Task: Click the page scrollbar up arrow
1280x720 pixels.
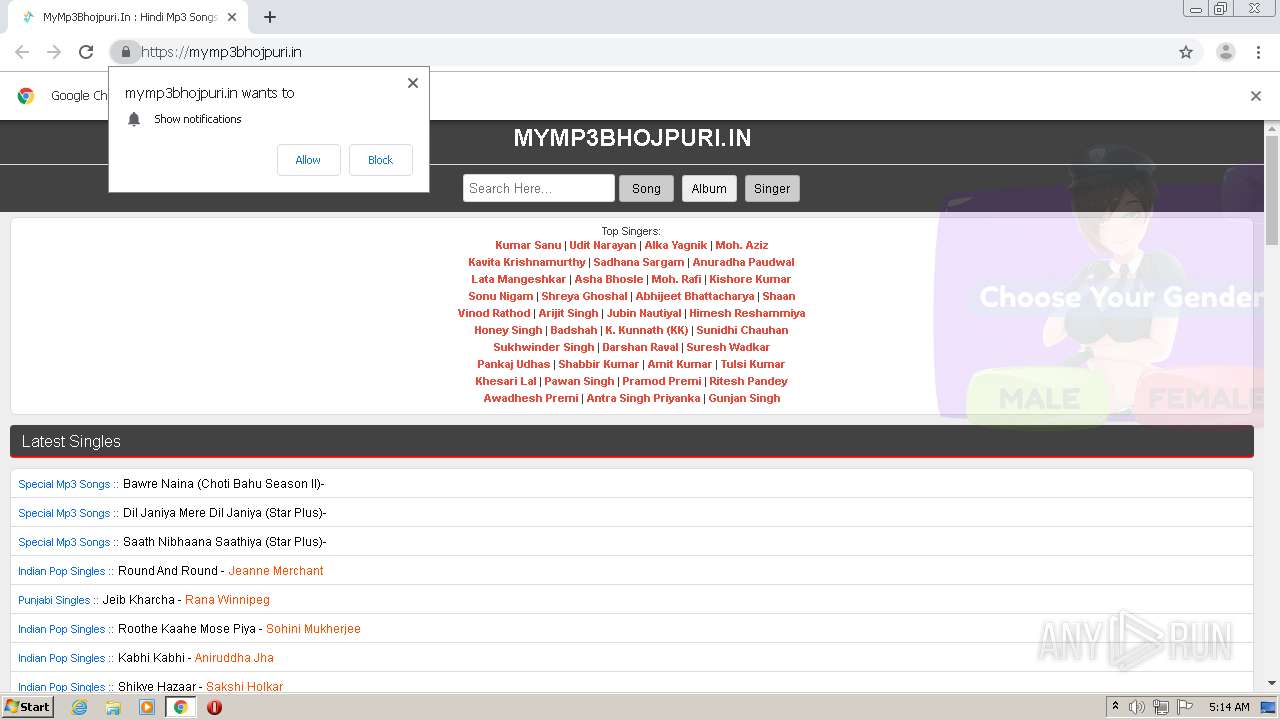Action: (1272, 128)
